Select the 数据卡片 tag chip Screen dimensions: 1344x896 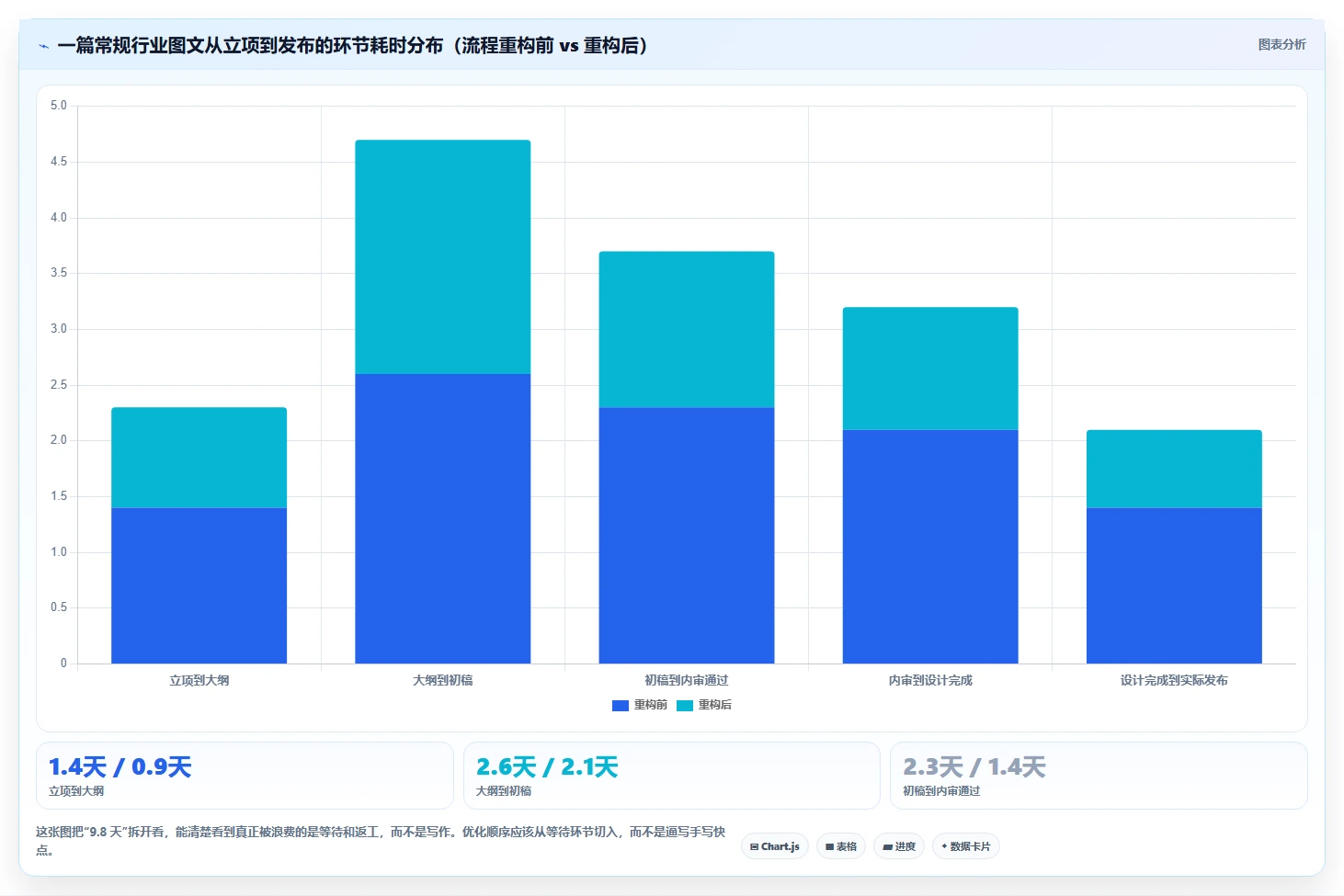(966, 846)
